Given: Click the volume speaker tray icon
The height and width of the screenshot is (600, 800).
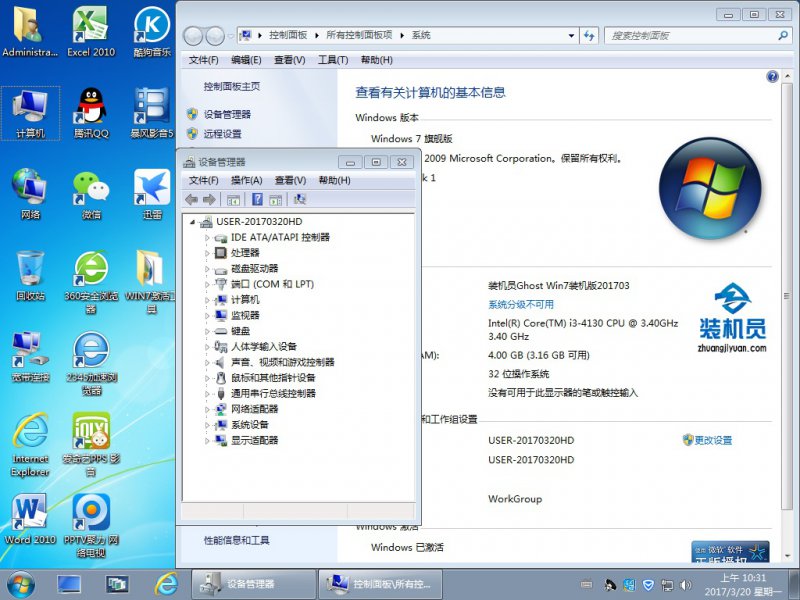Looking at the screenshot, I should click(x=686, y=585).
